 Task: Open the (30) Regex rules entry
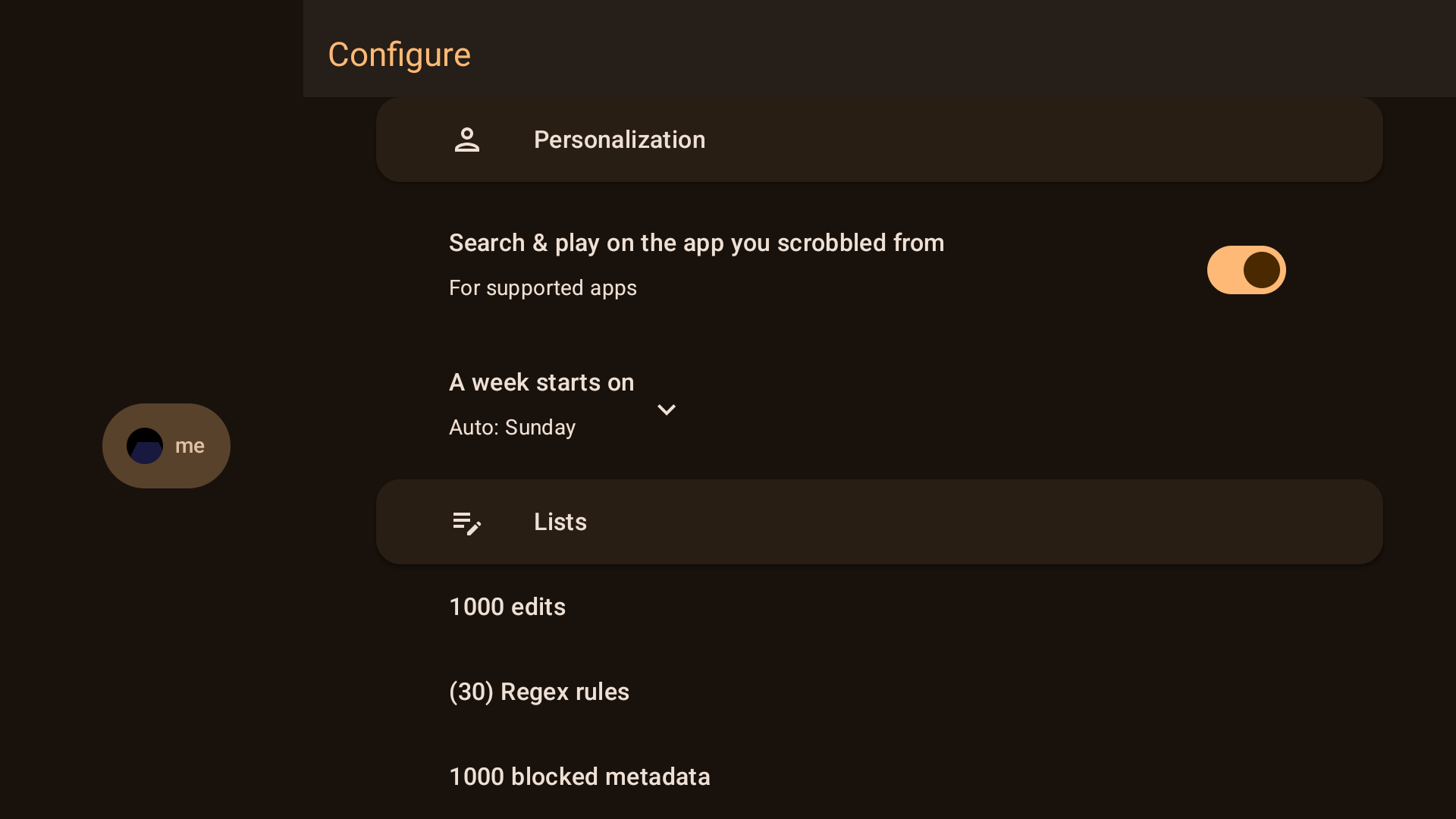click(x=539, y=692)
